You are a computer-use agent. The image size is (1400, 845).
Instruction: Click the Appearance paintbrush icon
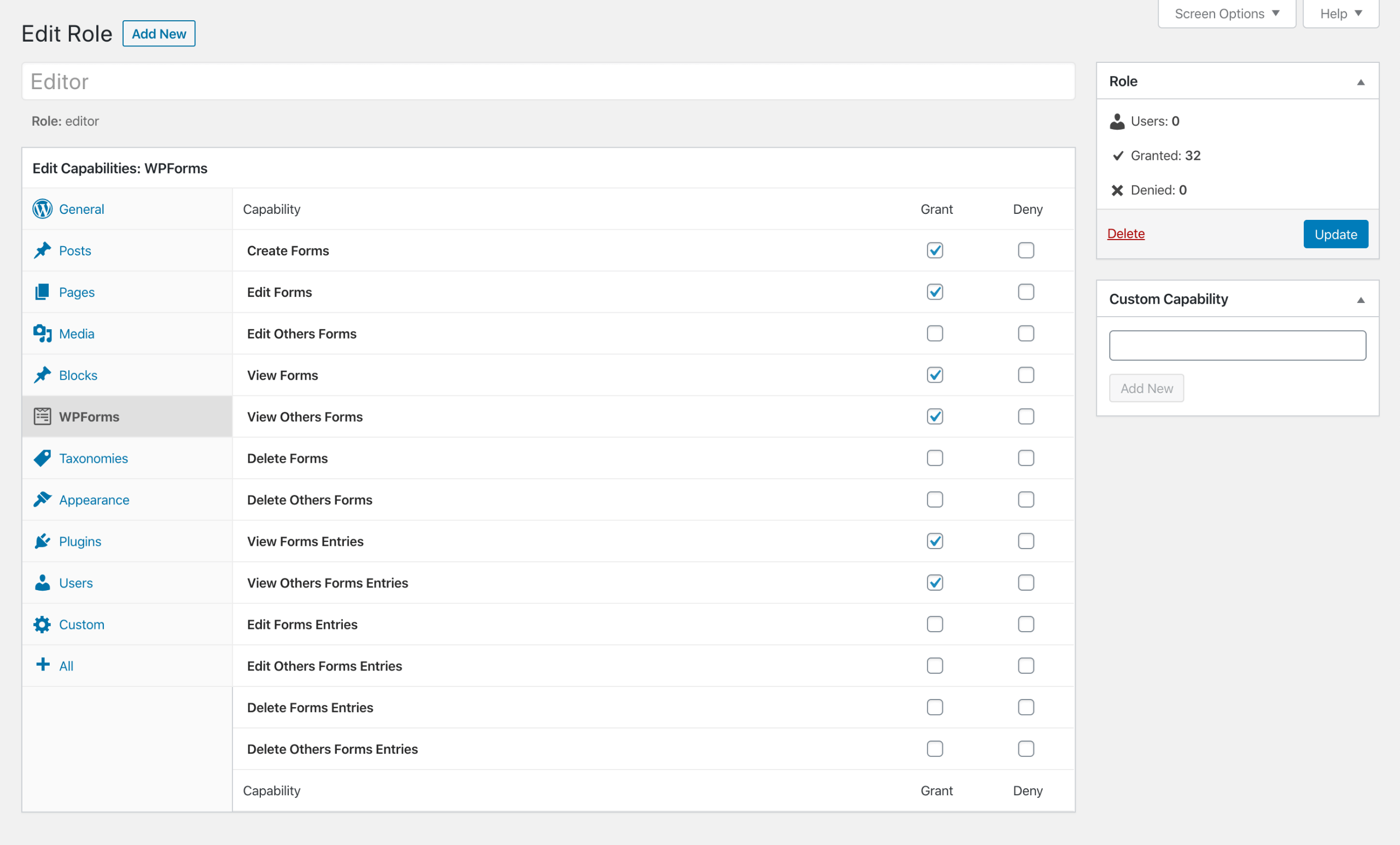click(42, 499)
